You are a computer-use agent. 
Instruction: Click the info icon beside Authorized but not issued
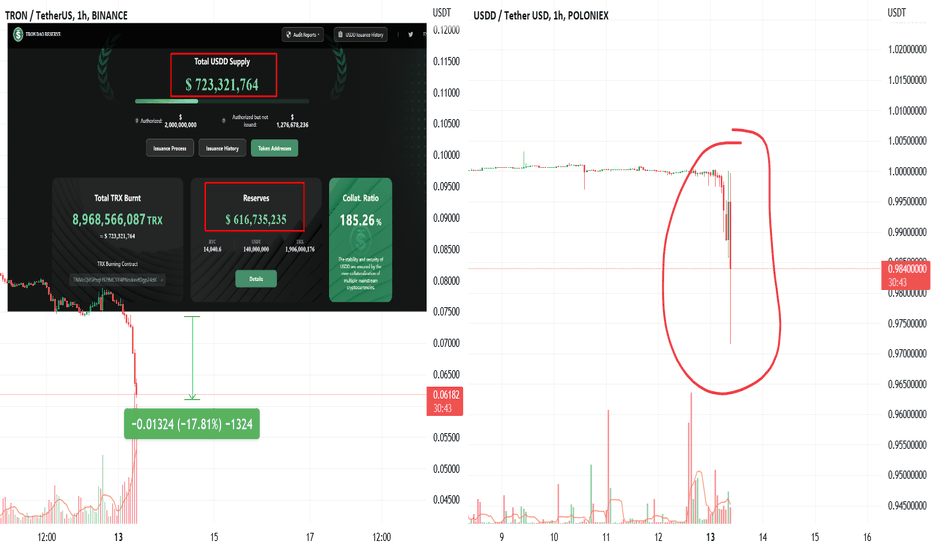(x=223, y=120)
